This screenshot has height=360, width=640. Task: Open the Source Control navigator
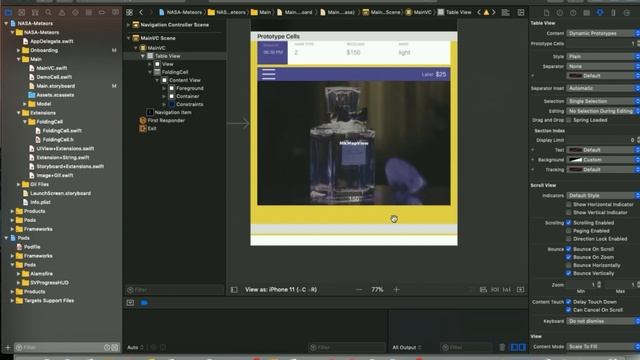[22, 13]
